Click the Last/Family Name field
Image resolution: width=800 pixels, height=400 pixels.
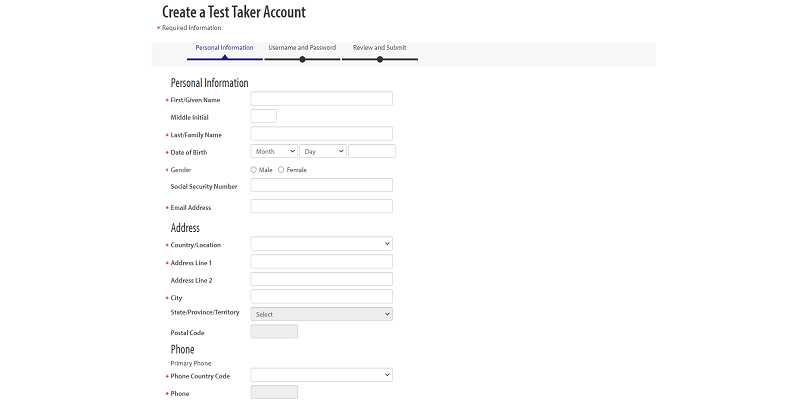pos(321,134)
